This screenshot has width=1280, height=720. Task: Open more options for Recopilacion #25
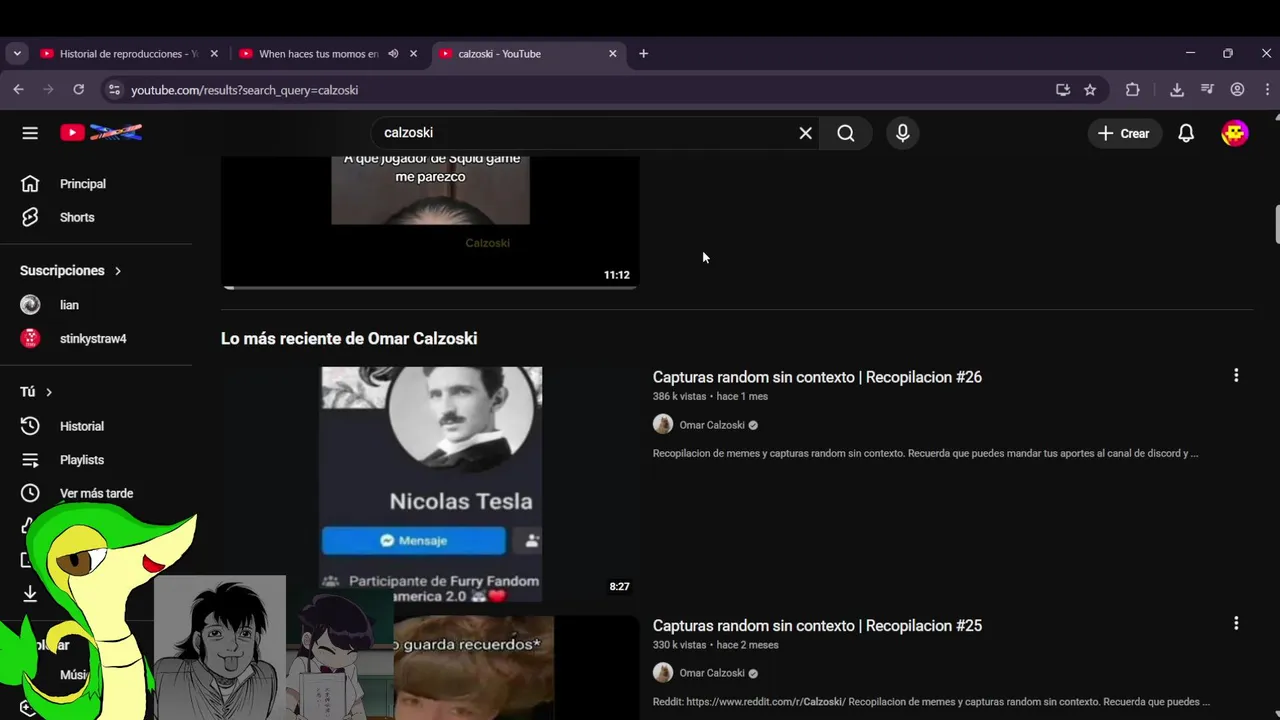coord(1236,623)
